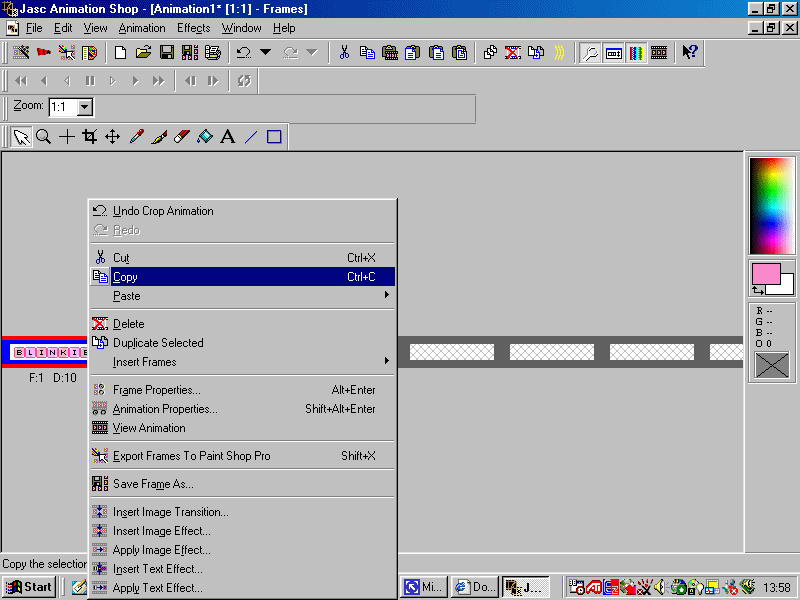Open the Banner Wizard red flag icon

coord(44,53)
